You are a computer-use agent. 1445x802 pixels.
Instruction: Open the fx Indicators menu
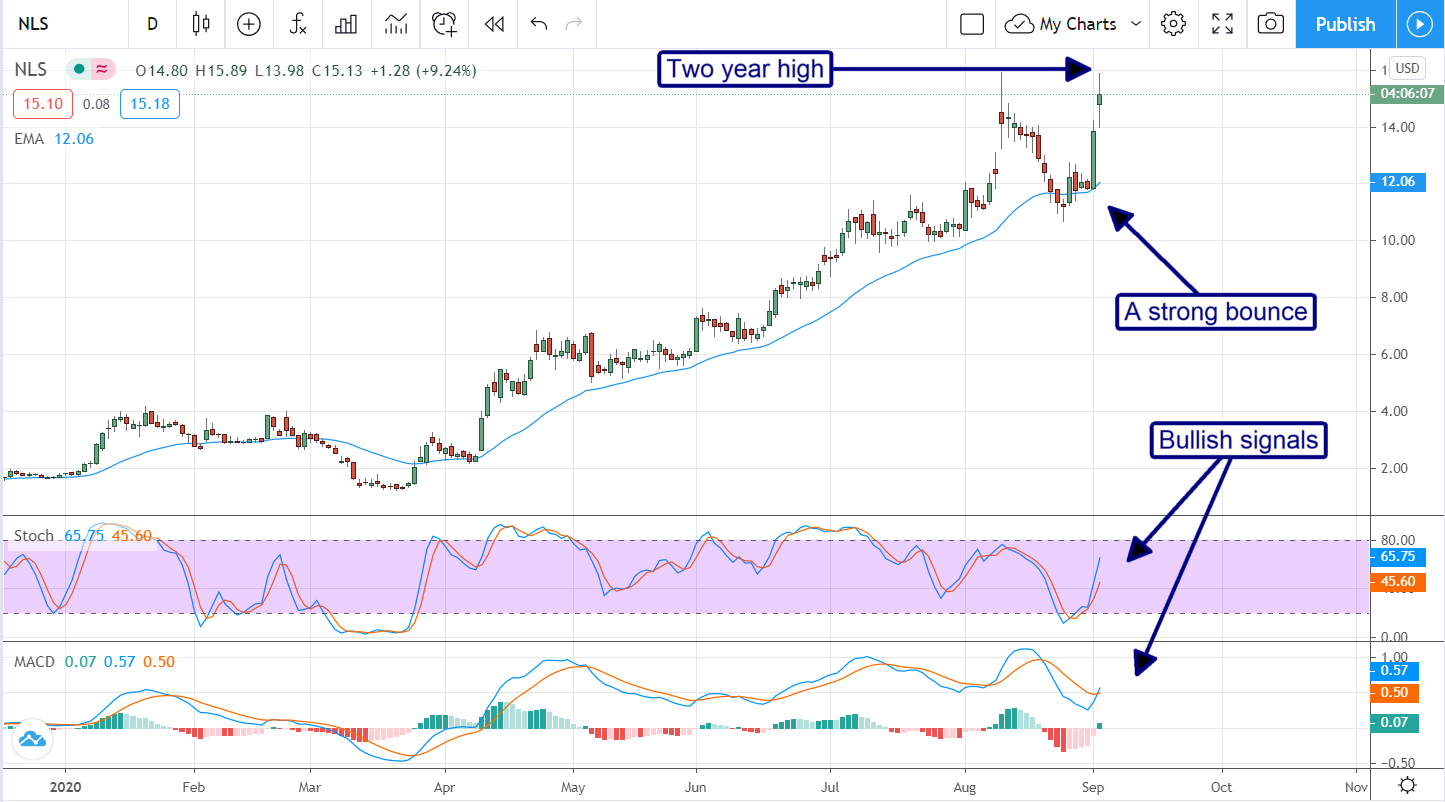coord(298,24)
